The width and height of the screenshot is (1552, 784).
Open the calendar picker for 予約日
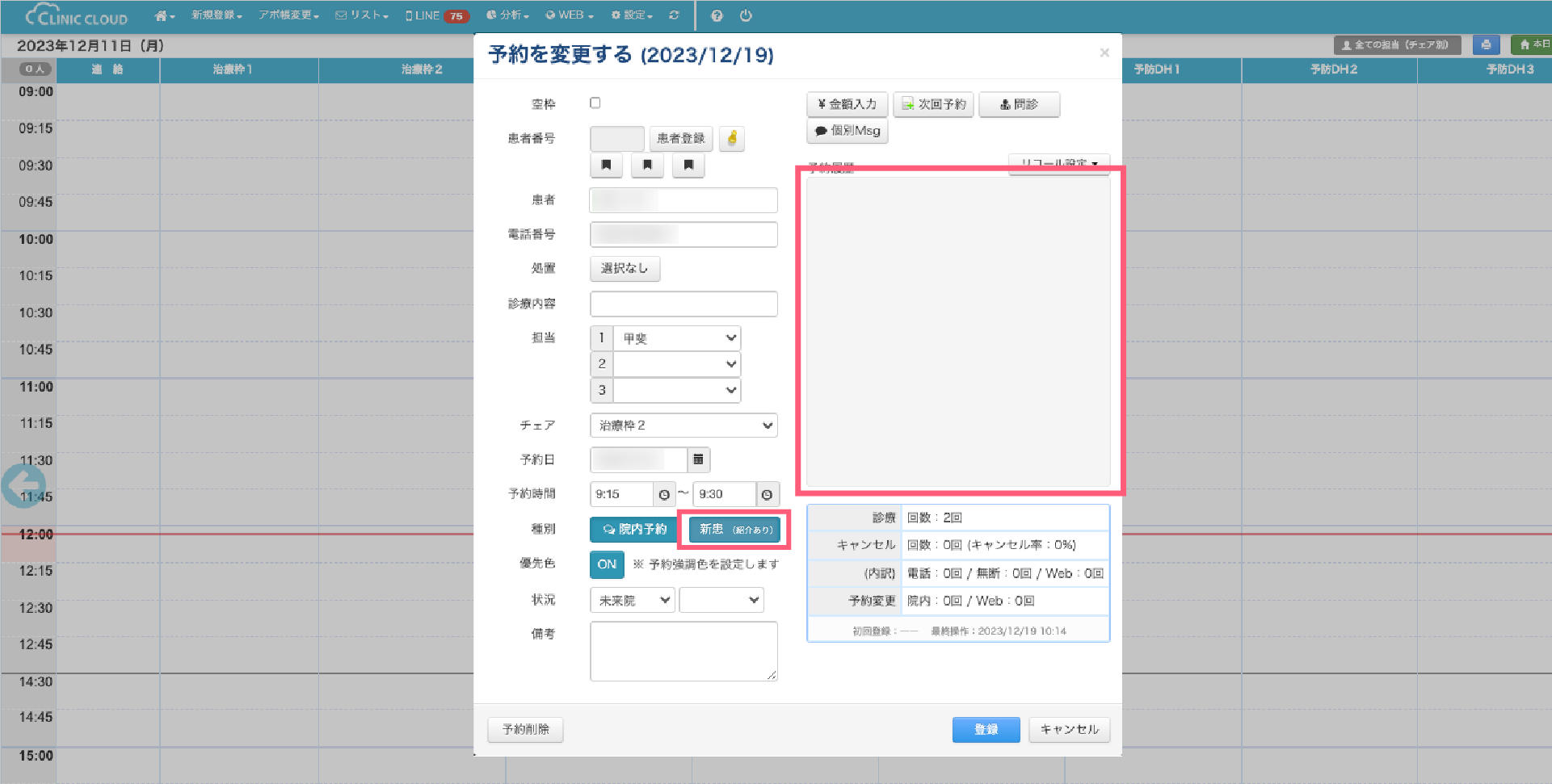coord(698,459)
